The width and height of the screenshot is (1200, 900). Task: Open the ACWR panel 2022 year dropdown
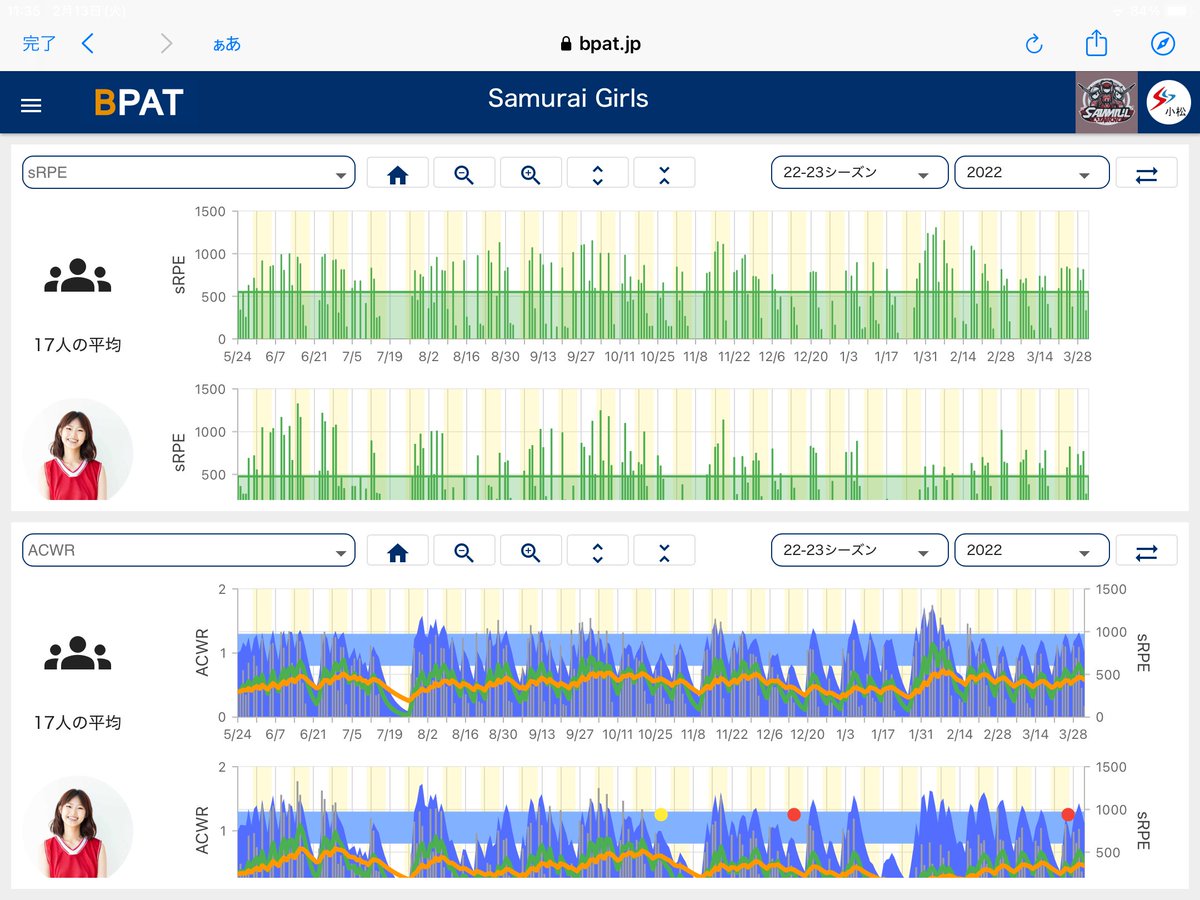point(1032,550)
